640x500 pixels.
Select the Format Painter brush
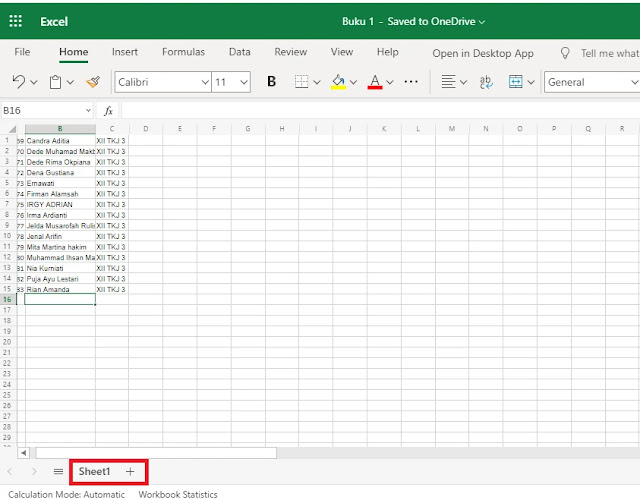click(93, 82)
